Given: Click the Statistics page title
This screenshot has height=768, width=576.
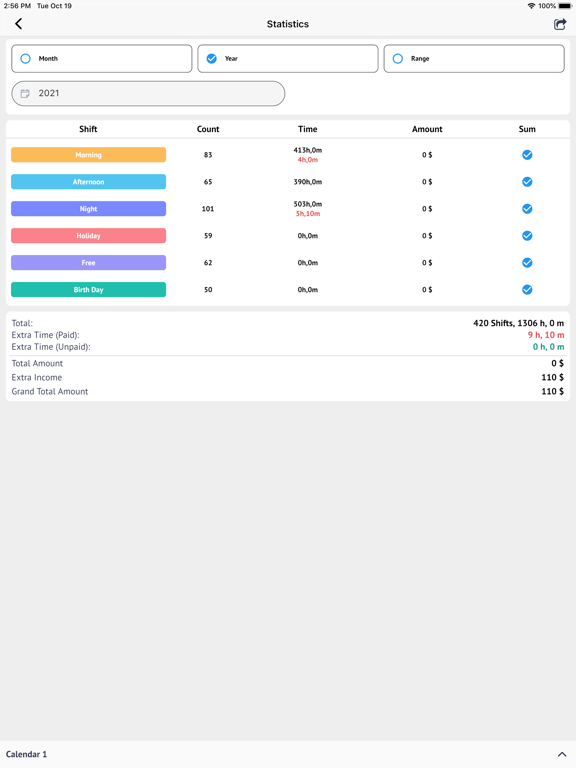Looking at the screenshot, I should 288,24.
